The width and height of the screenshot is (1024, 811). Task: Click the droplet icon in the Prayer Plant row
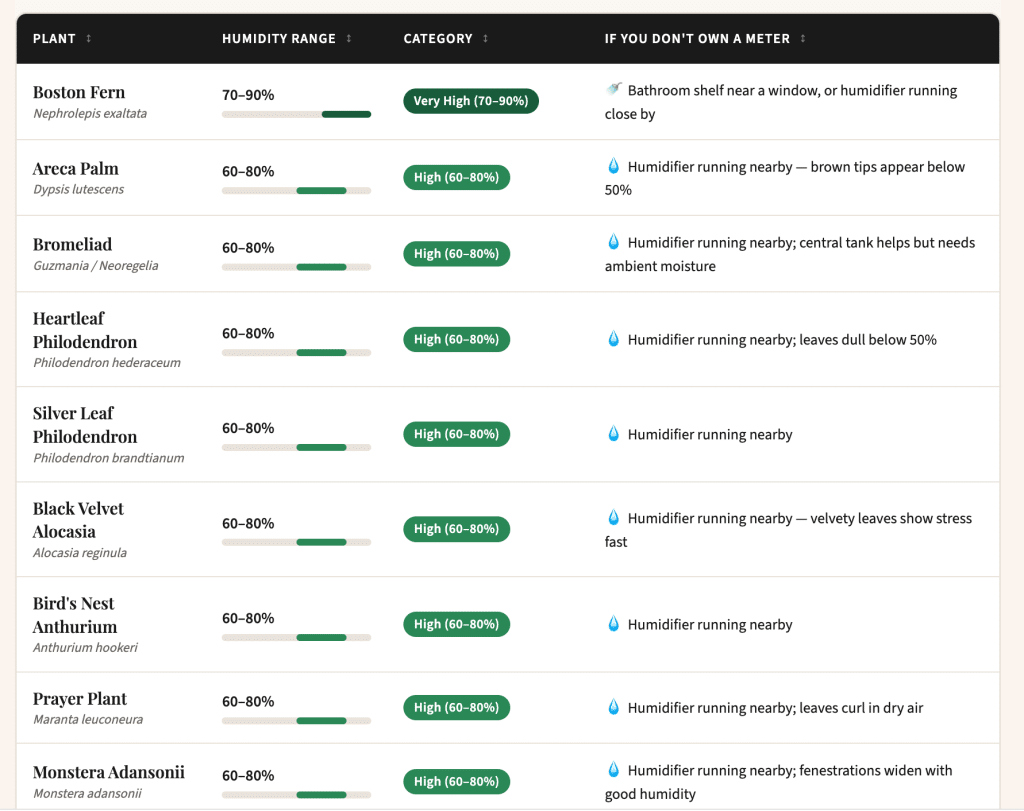(x=613, y=708)
